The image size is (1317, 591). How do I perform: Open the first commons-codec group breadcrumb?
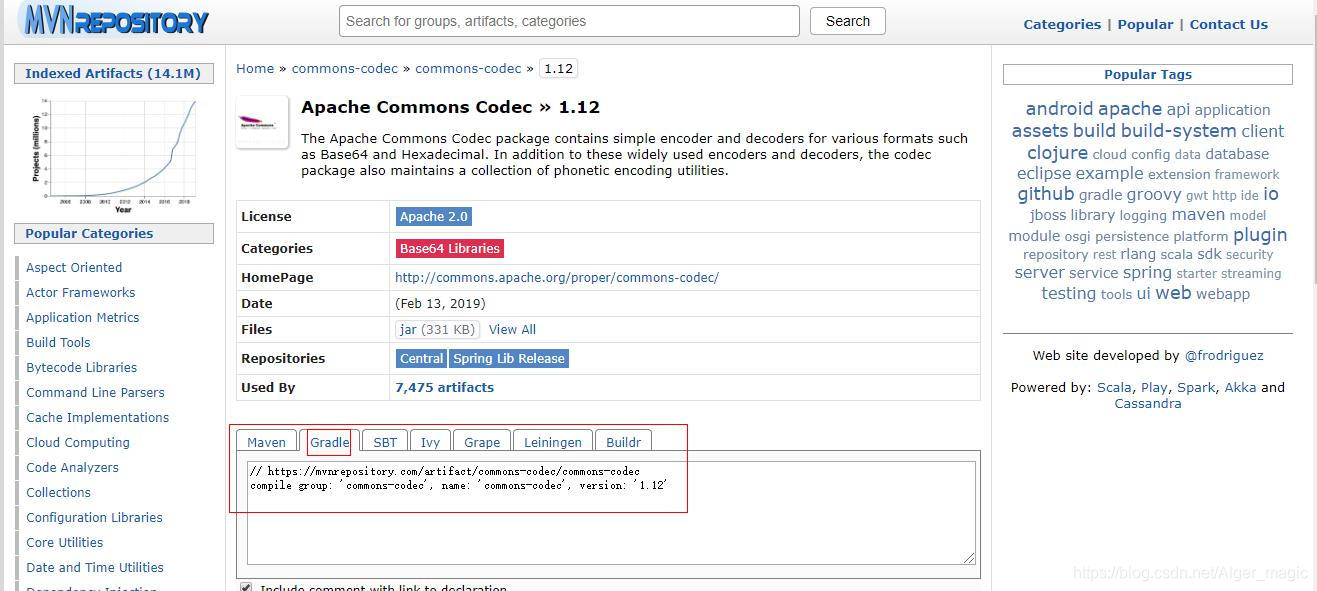point(345,68)
